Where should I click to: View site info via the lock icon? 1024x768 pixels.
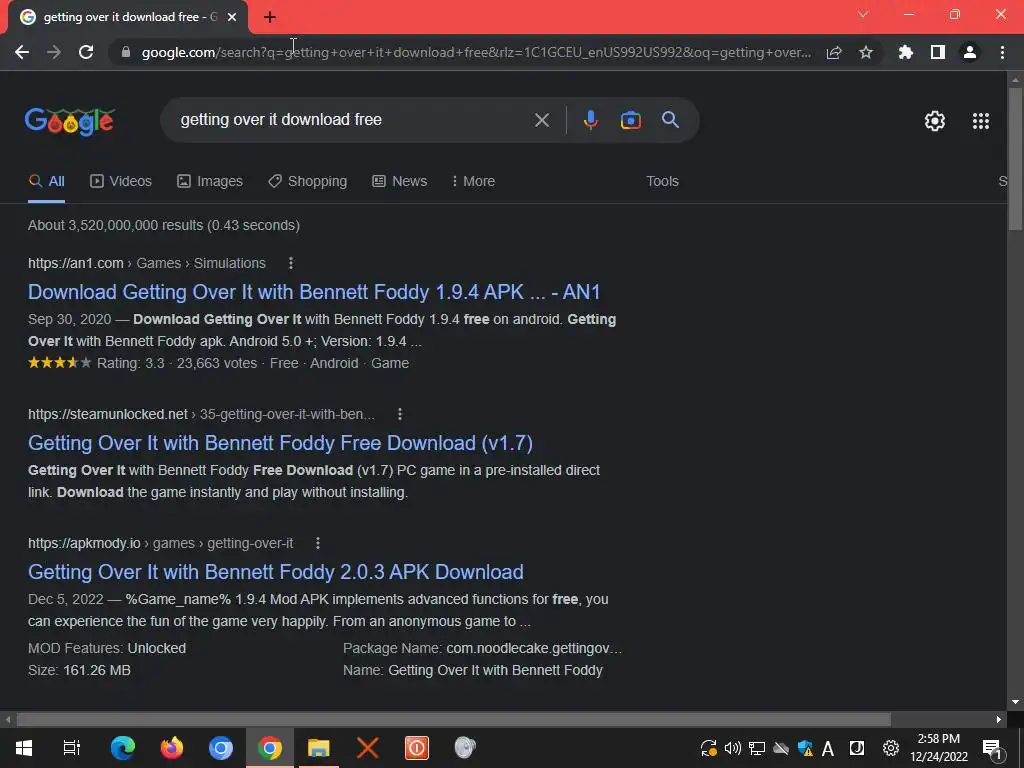coord(125,52)
